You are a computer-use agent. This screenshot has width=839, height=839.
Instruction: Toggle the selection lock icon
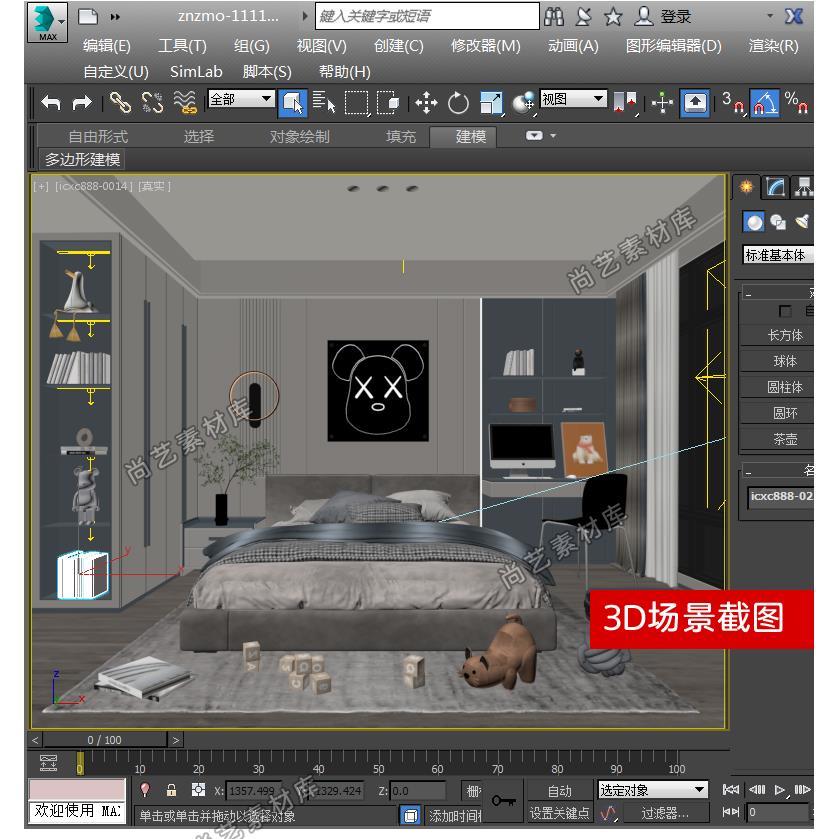[x=171, y=790]
